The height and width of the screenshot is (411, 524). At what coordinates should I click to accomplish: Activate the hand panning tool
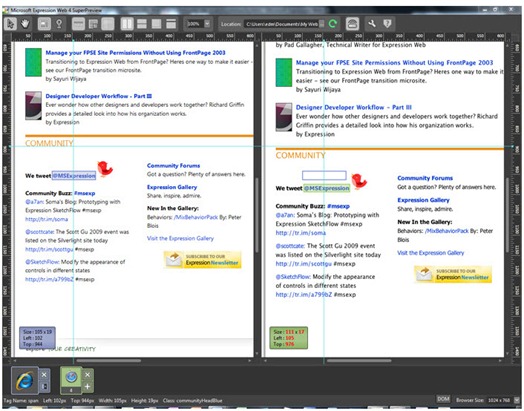click(25, 24)
